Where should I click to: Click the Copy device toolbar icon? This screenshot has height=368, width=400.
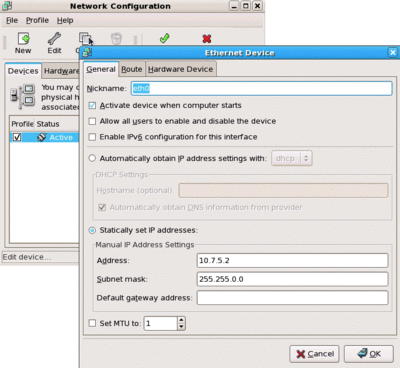pos(85,39)
